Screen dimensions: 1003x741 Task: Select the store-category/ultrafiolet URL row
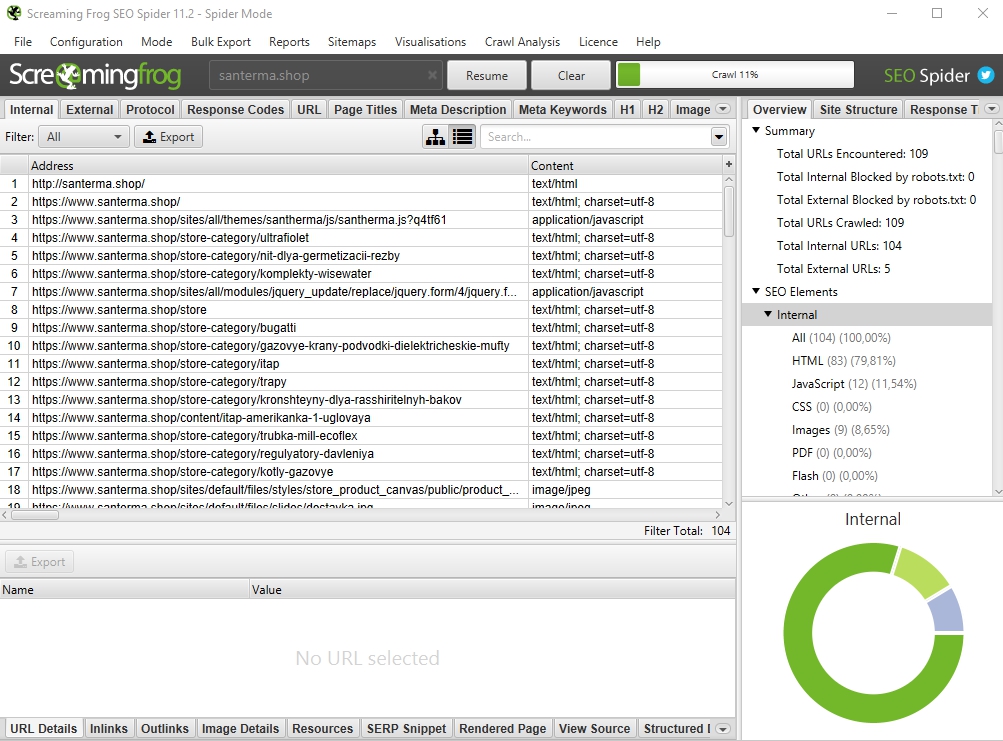pos(361,237)
